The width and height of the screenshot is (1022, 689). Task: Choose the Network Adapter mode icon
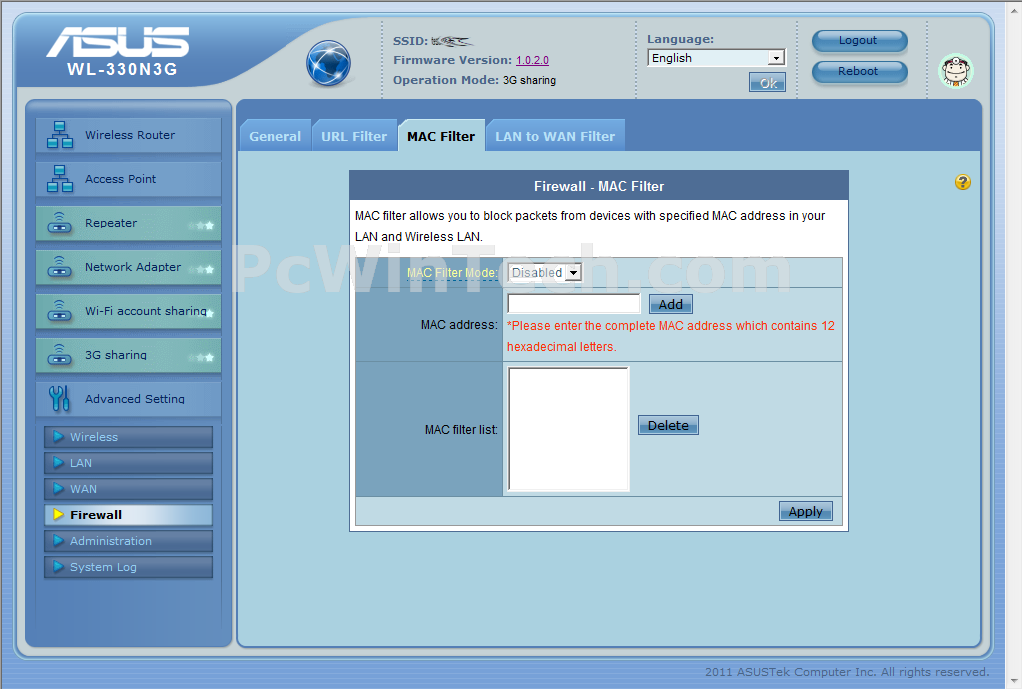point(60,267)
